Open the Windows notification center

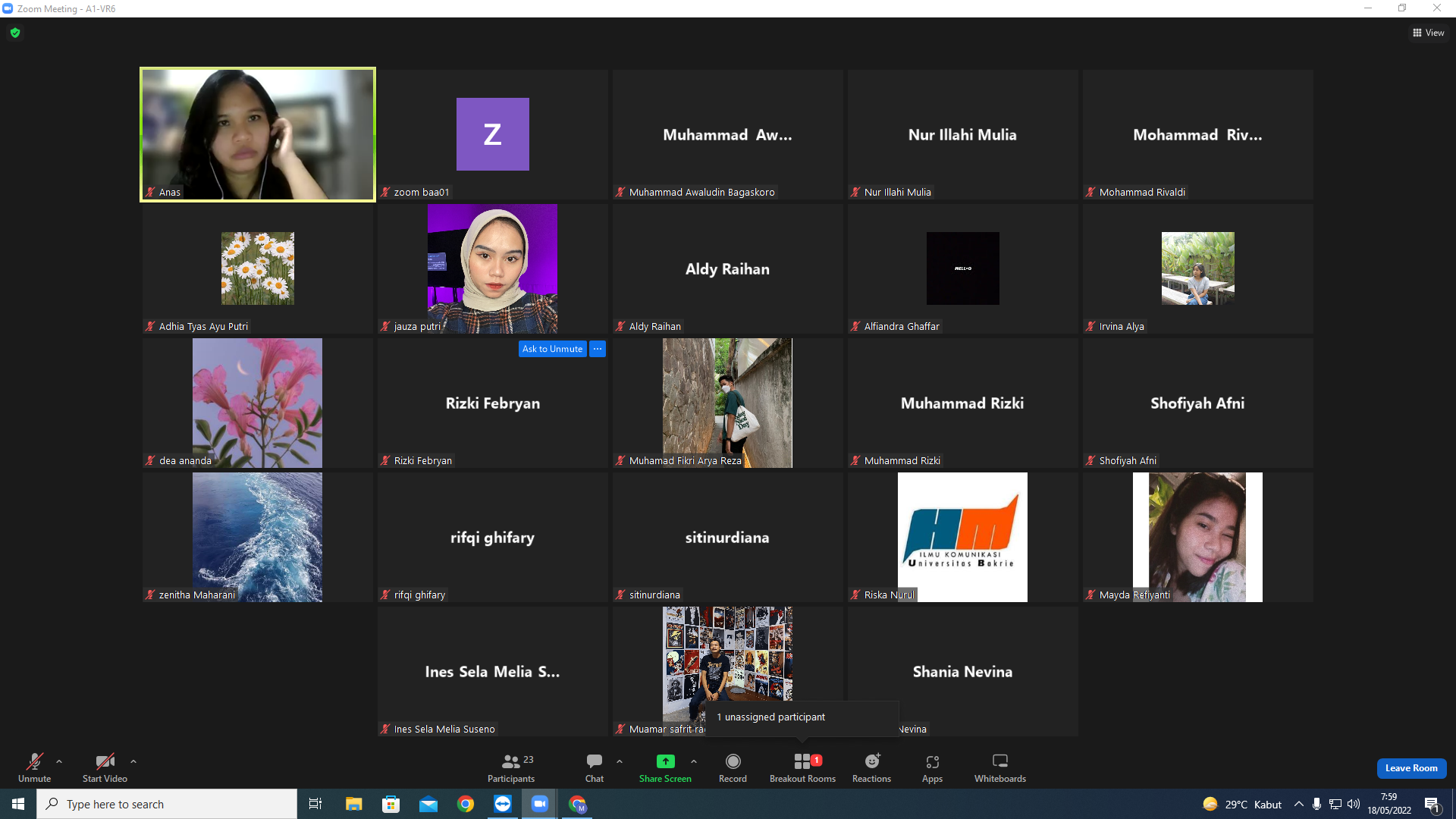coord(1432,804)
